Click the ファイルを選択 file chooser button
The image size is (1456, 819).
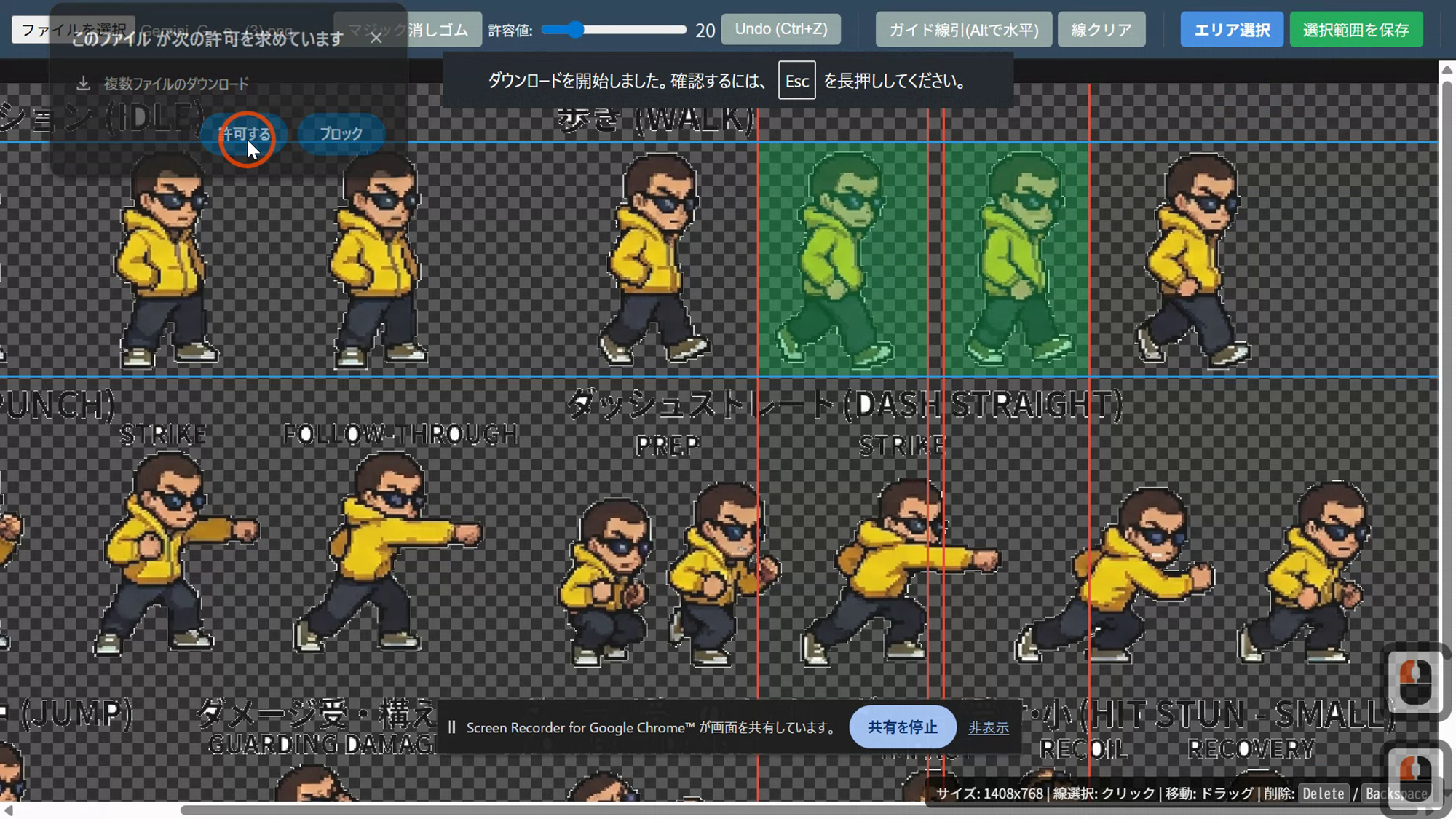click(x=74, y=30)
